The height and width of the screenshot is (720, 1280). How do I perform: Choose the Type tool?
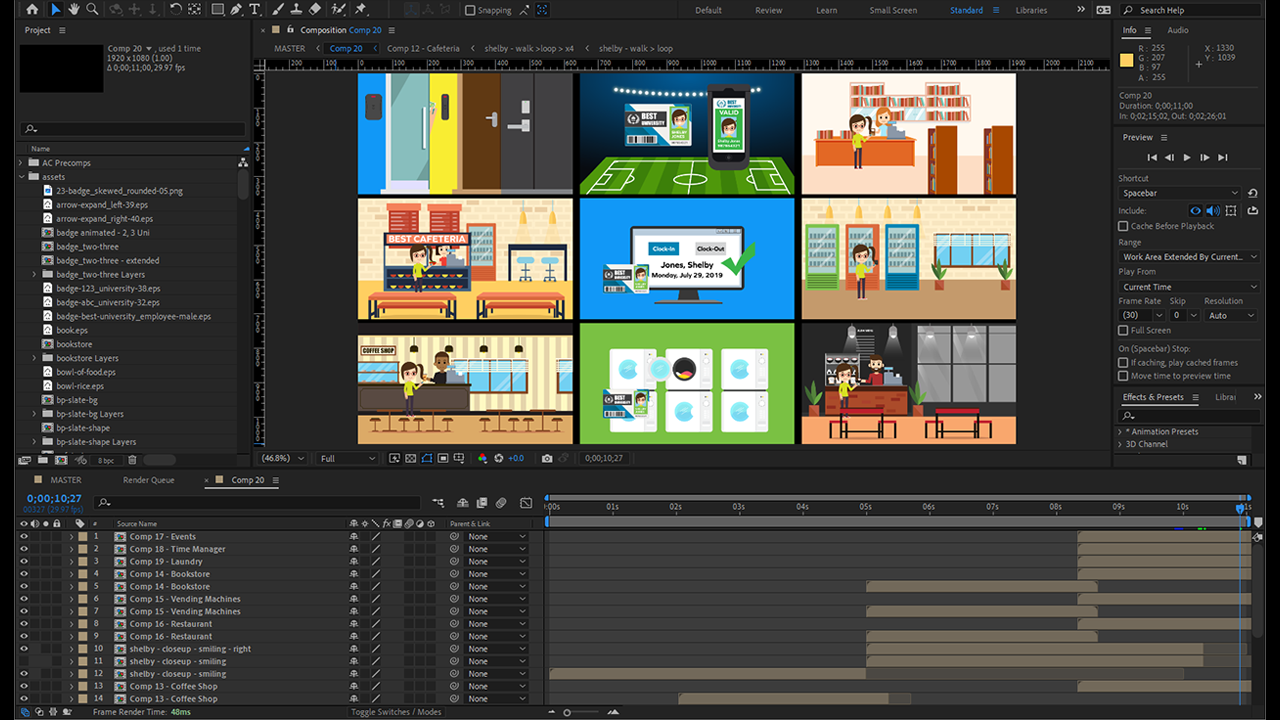tap(255, 9)
